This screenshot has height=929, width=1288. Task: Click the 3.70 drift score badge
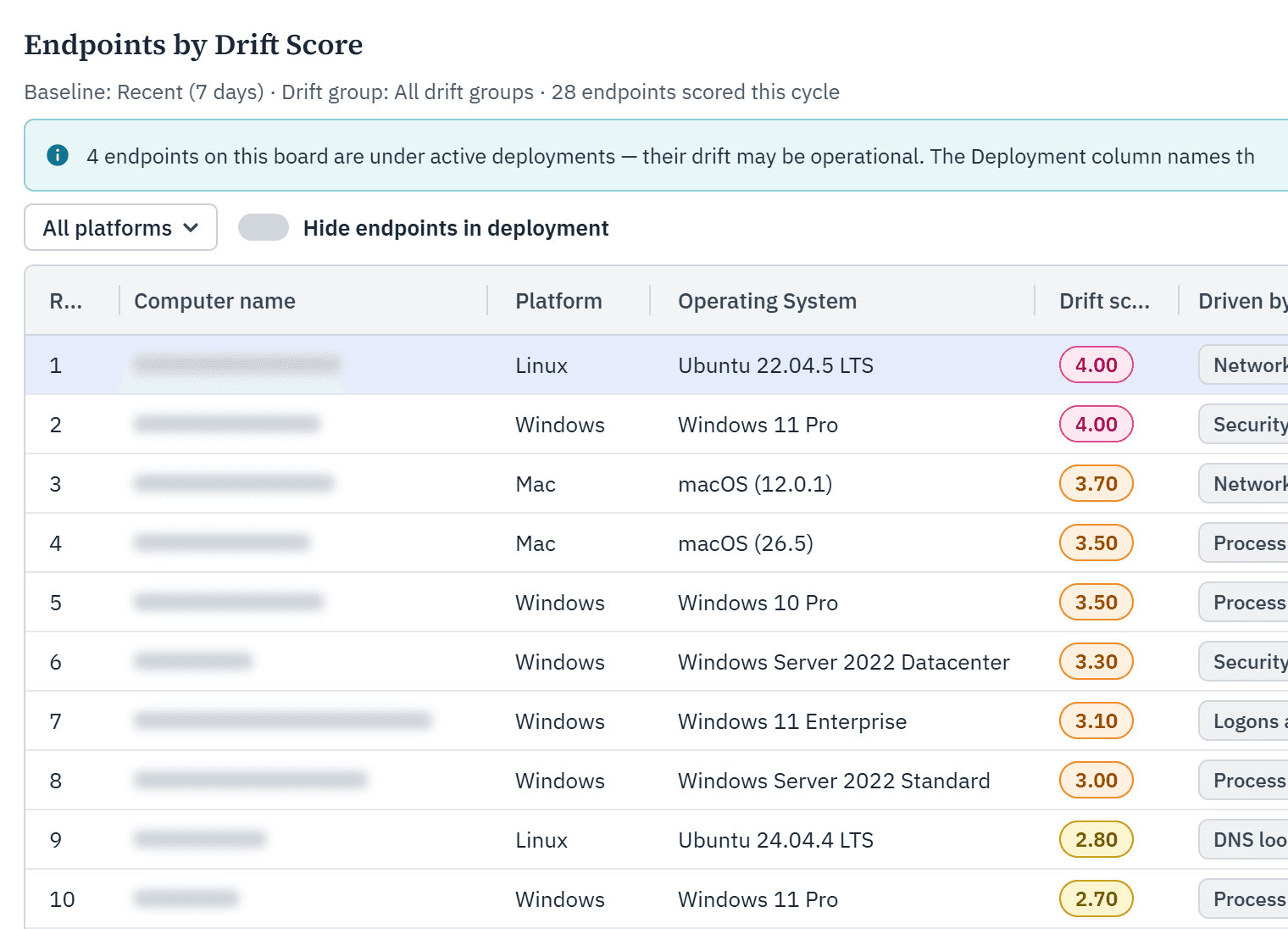tap(1096, 483)
